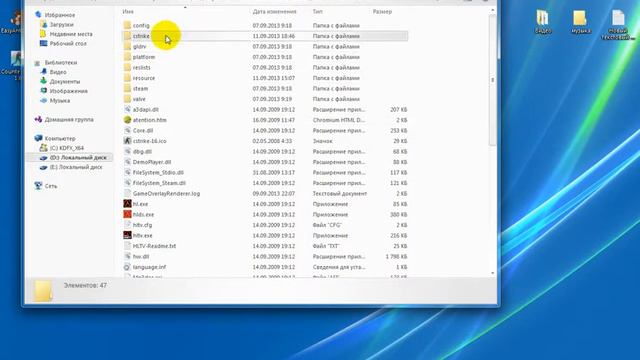This screenshot has width=640, height=360.
Task: Click 'Chromium HTML D...' type cell
Action: coord(339,120)
